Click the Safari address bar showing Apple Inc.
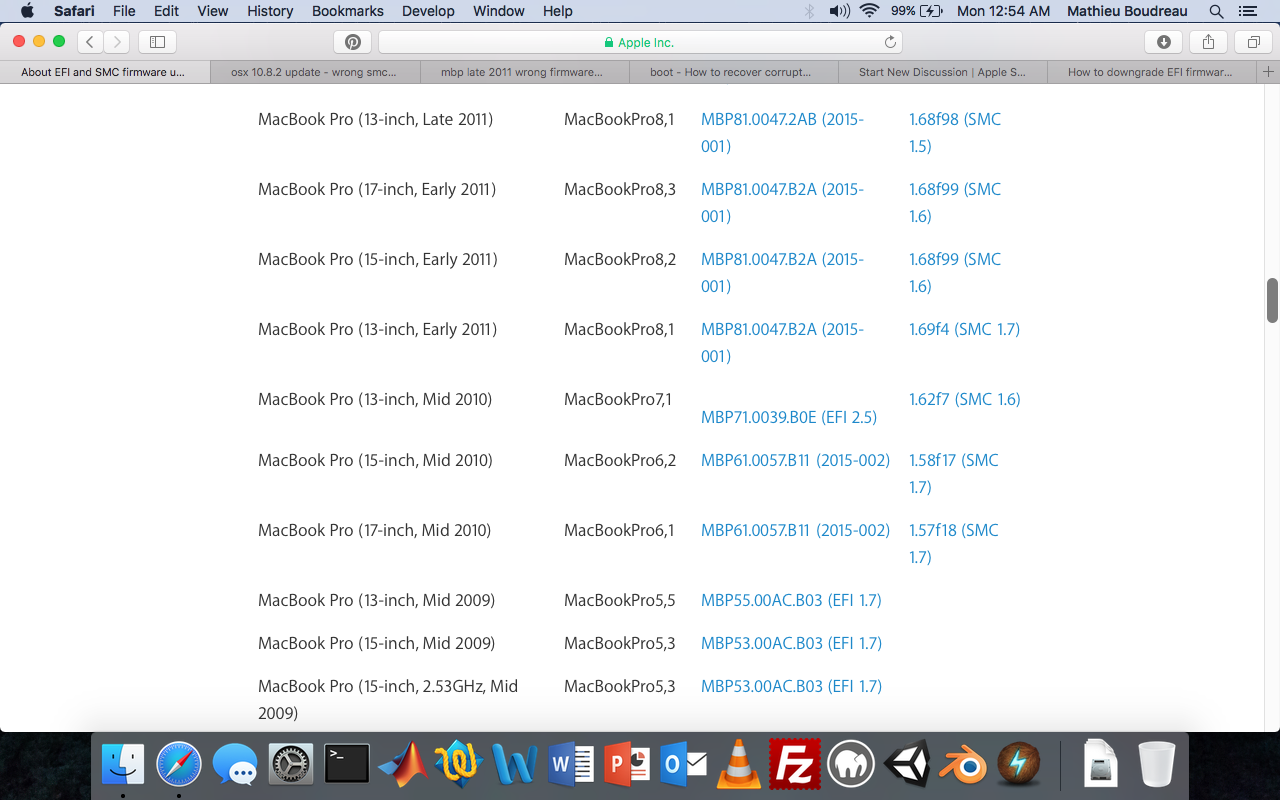This screenshot has width=1280, height=800. 640,42
